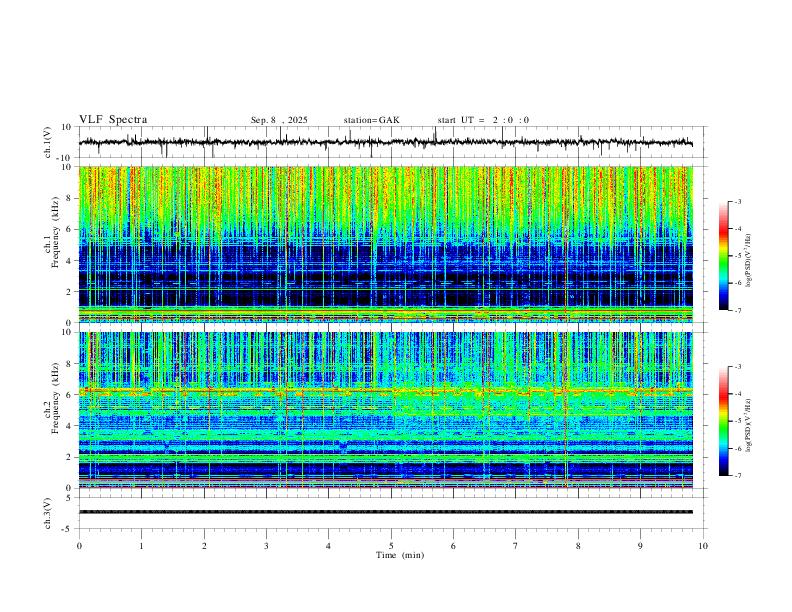This screenshot has height=612, width=792.
Task: Click the 2 kHz tick on ch.1 spectrogram axis
Action: [x=69, y=291]
